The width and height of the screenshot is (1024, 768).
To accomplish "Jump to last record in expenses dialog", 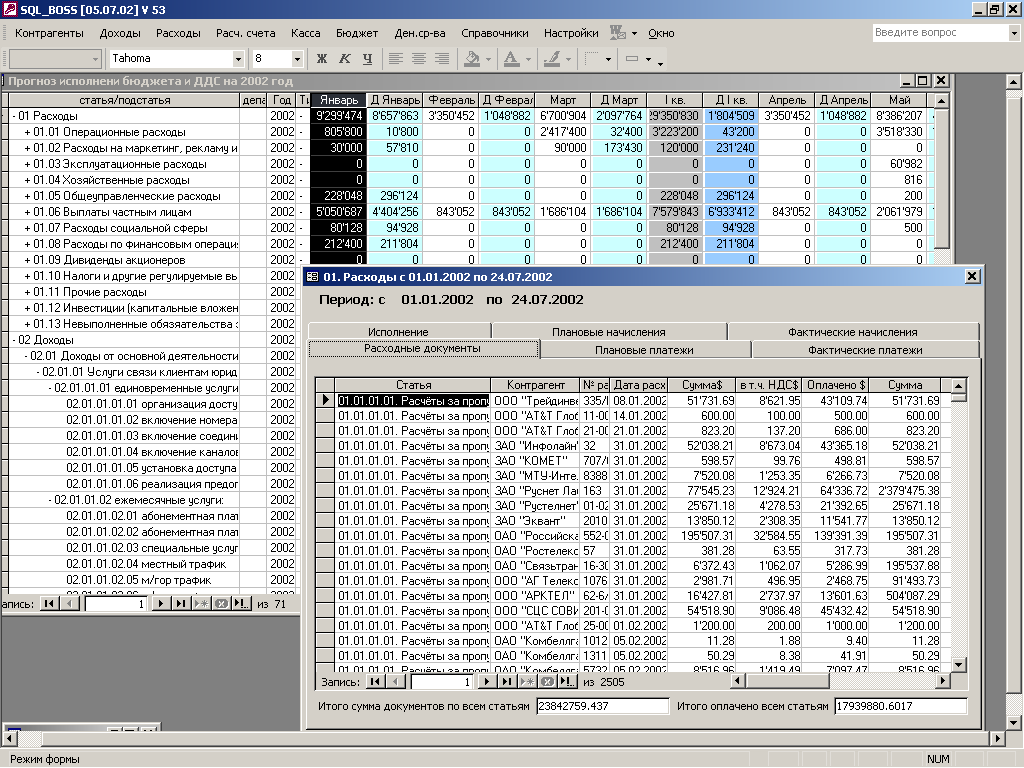I will coord(507,682).
